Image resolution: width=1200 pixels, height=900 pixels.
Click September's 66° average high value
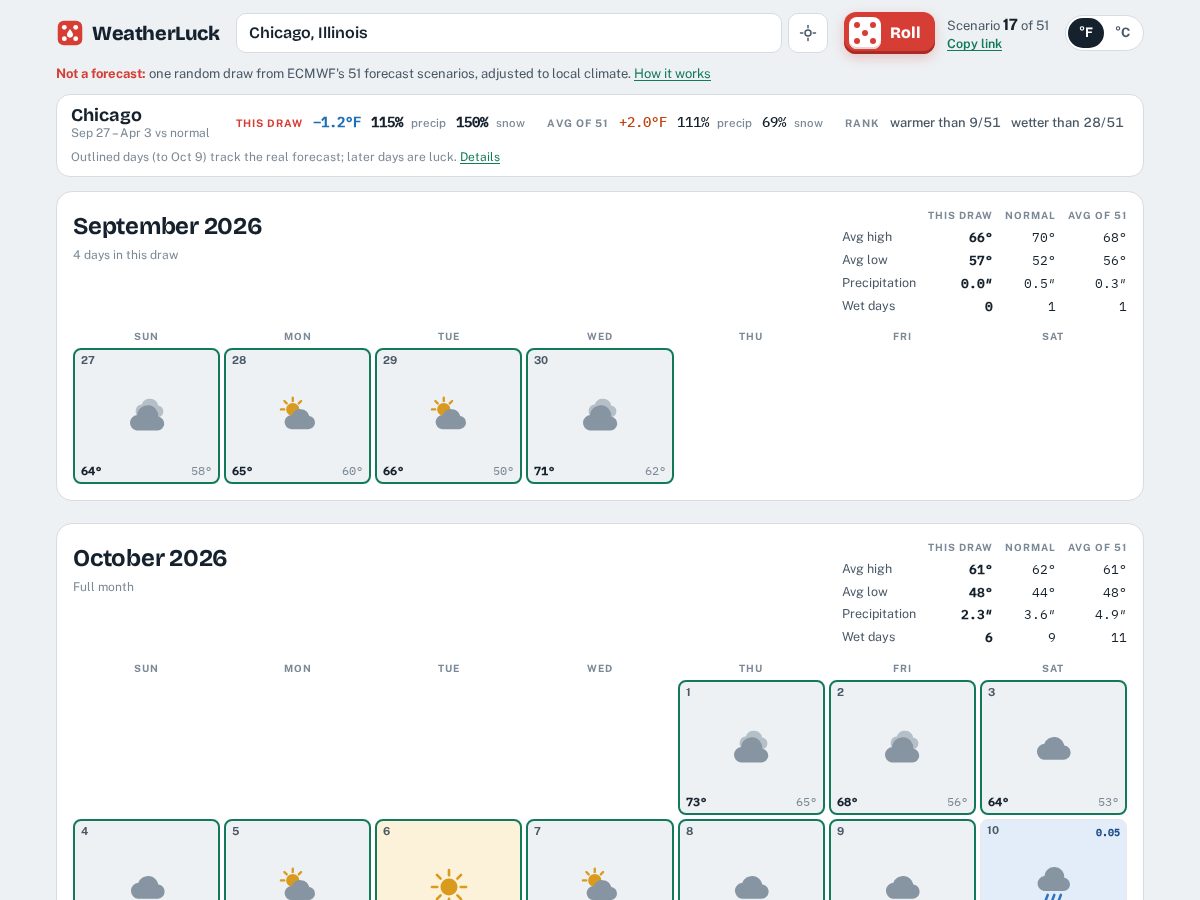coord(980,238)
